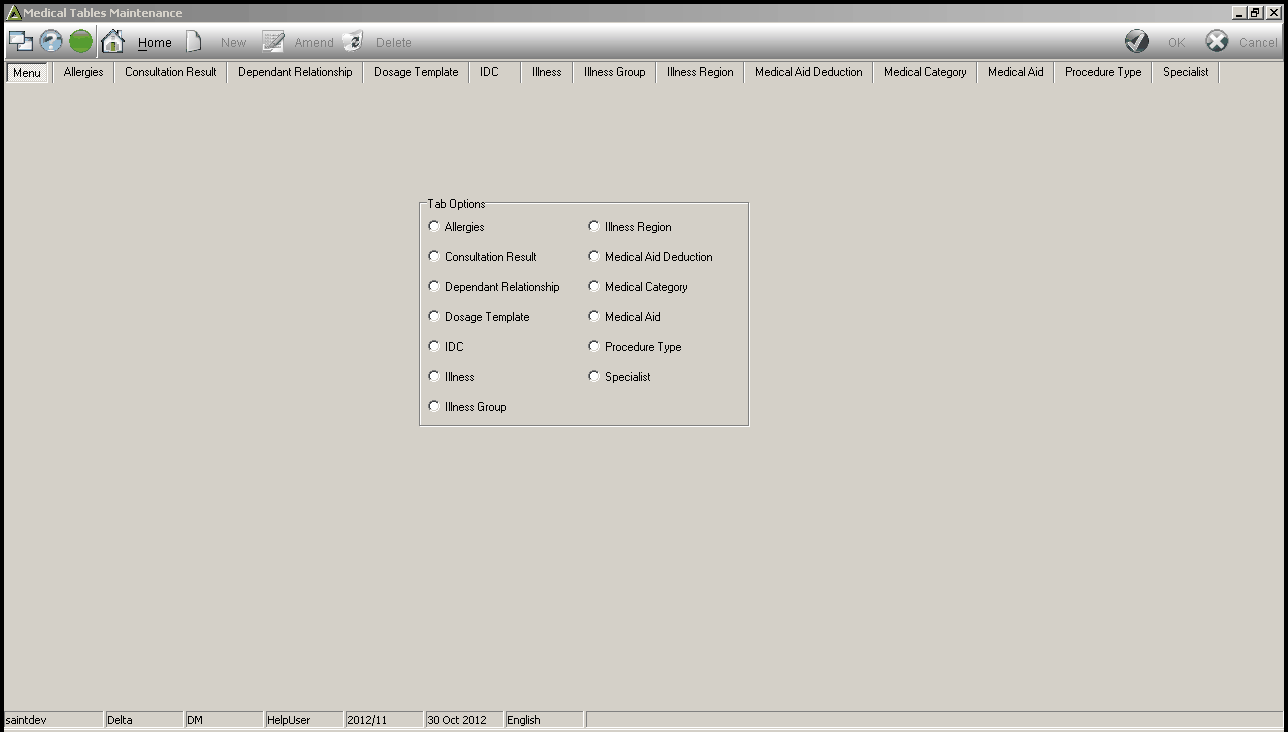Viewport: 1288px width, 732px height.
Task: Click the 'Delta' status bar entry
Action: [x=144, y=720]
